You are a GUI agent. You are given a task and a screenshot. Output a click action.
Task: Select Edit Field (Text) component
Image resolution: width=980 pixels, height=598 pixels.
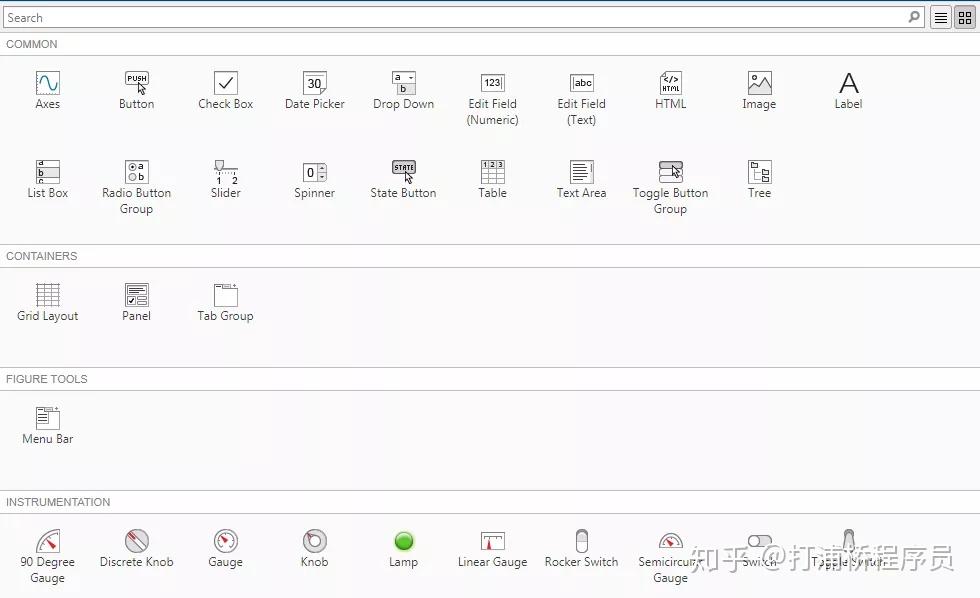pyautogui.click(x=581, y=99)
